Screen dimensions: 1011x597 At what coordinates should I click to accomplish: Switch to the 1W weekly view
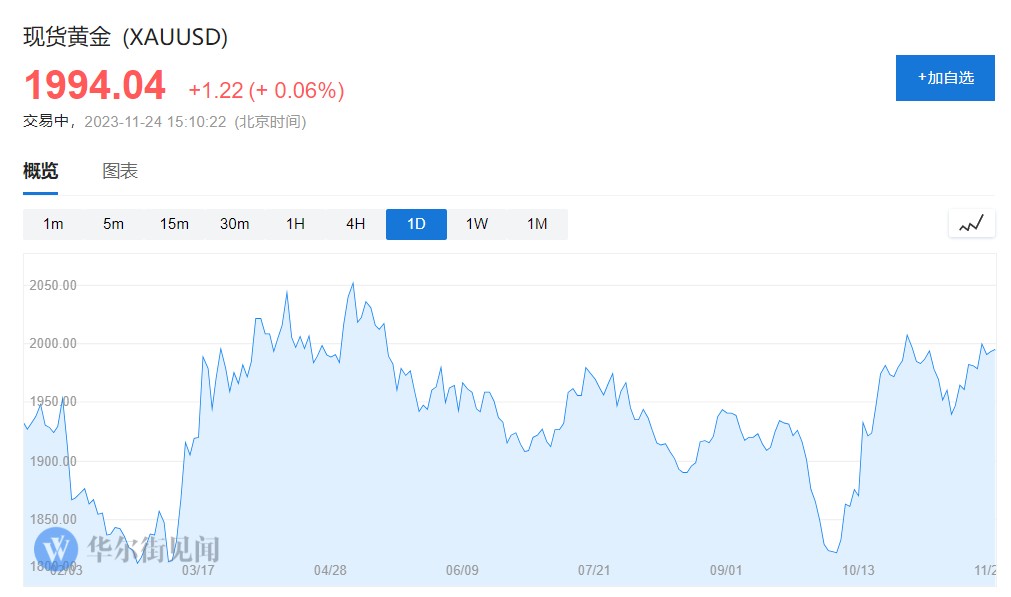point(477,224)
